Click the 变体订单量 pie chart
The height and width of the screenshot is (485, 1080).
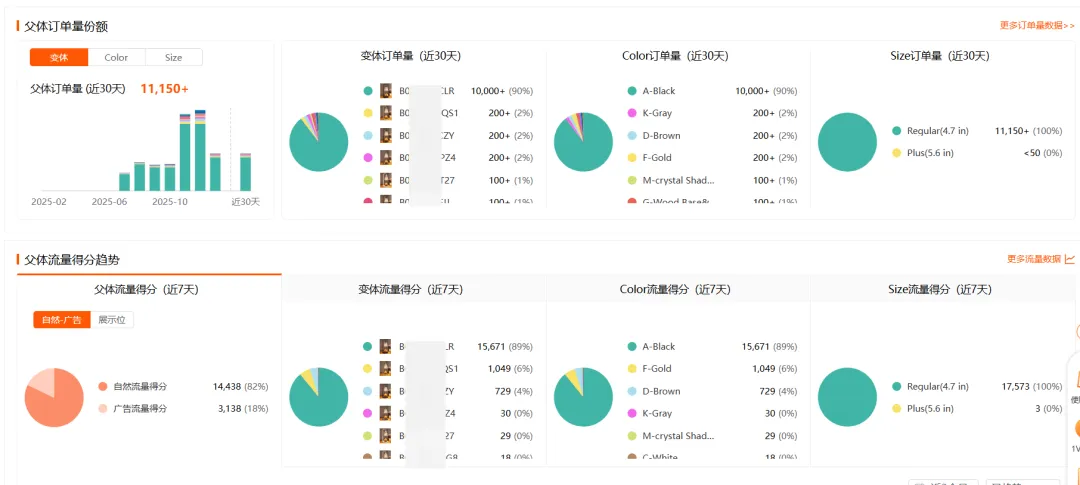[319, 142]
